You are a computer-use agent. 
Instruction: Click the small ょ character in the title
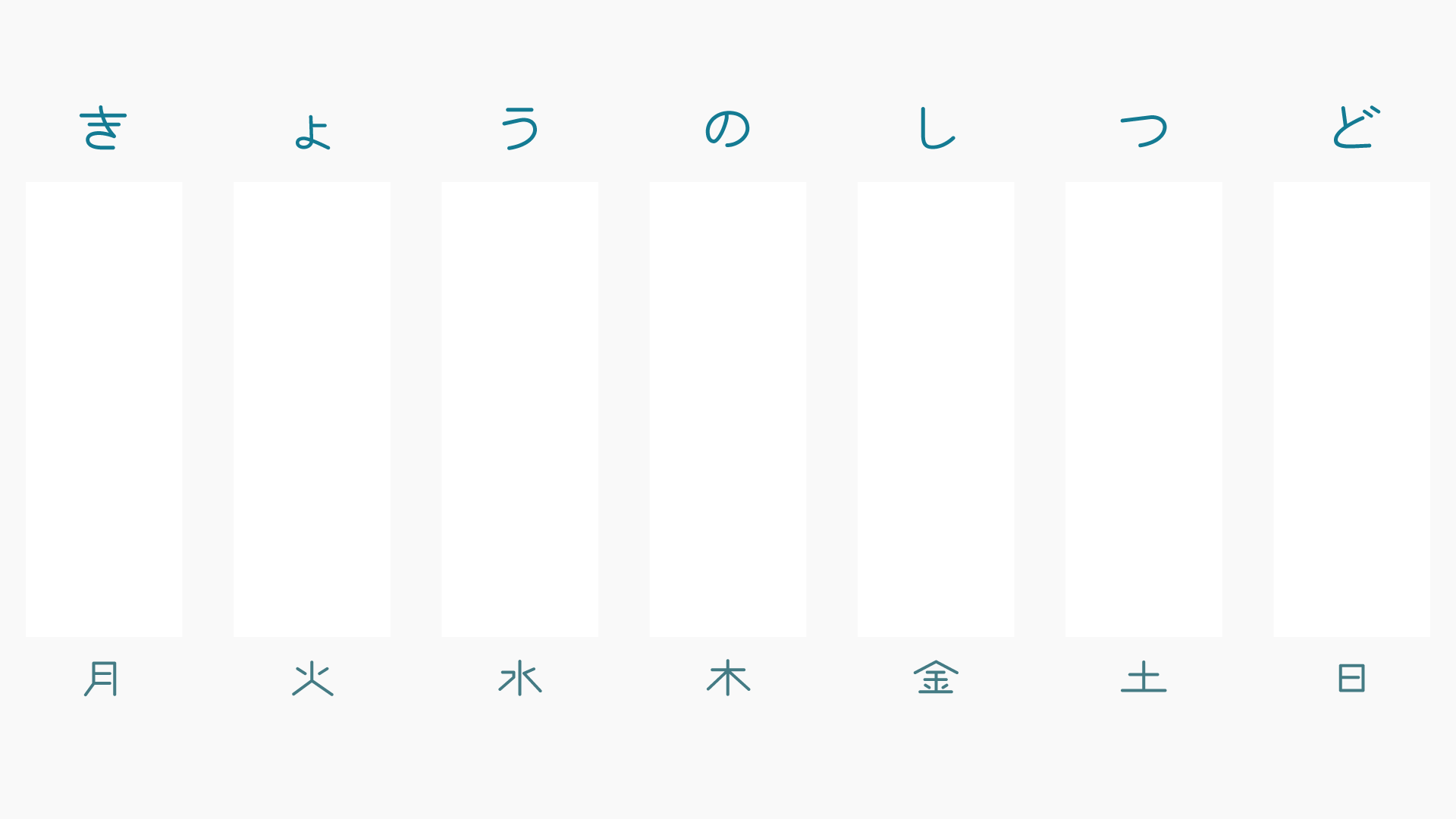coord(312,133)
